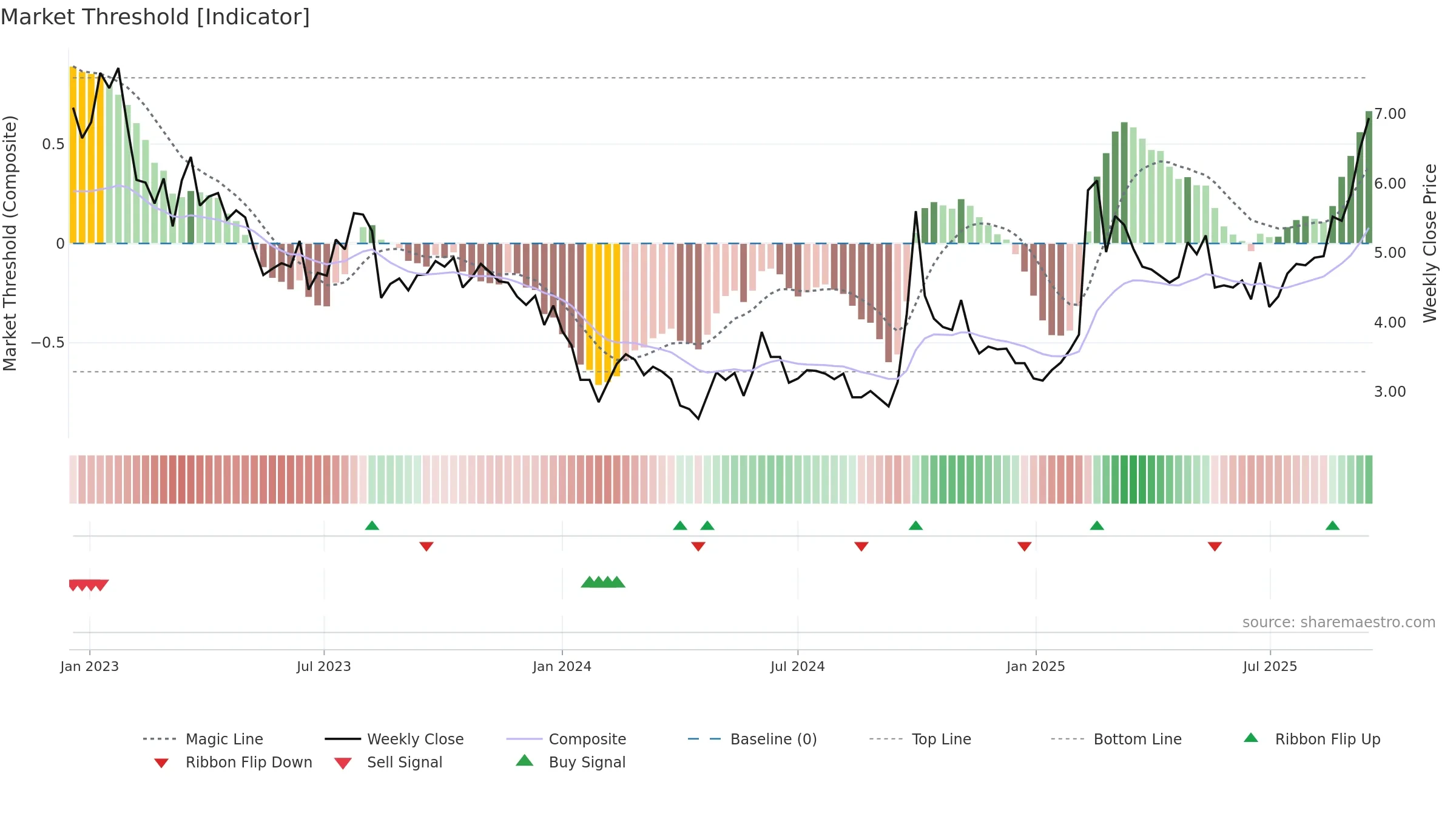The width and height of the screenshot is (1456, 819).
Task: Toggle the Magic Line legend entry
Action: click(x=203, y=739)
